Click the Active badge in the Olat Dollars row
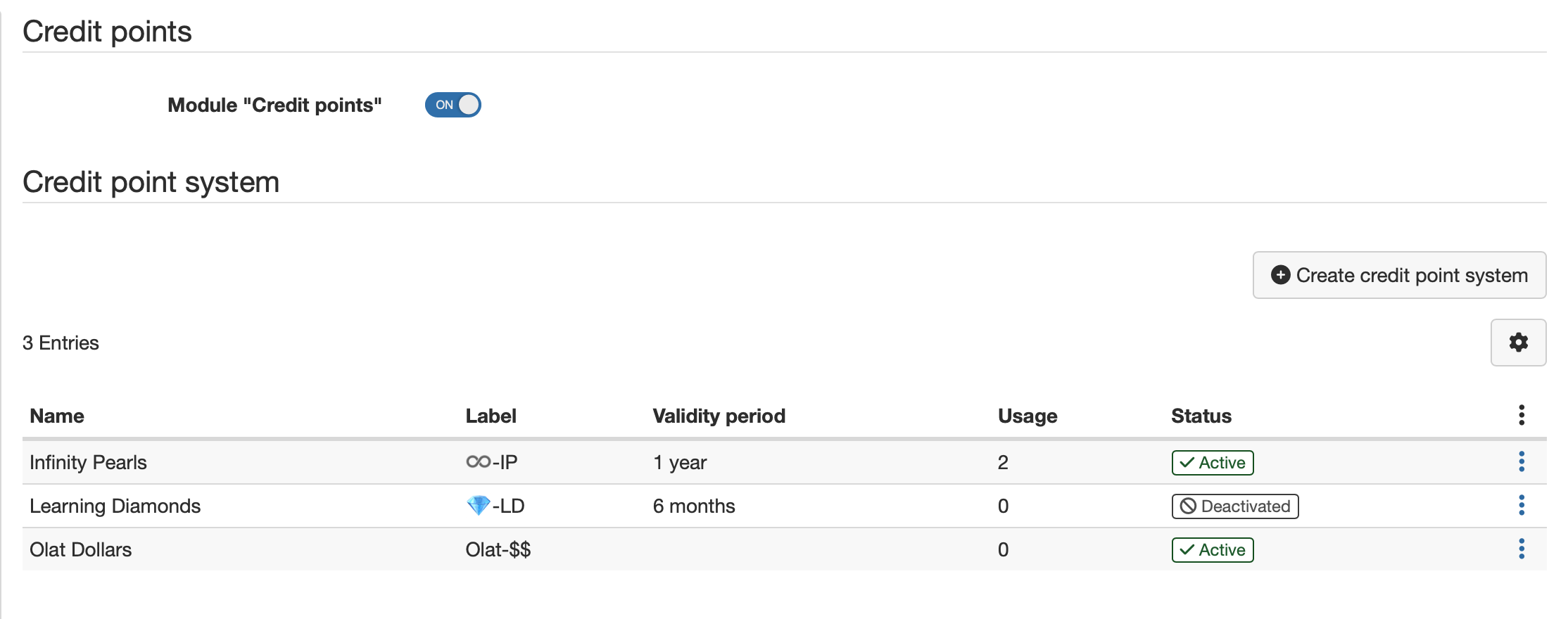 [x=1212, y=550]
